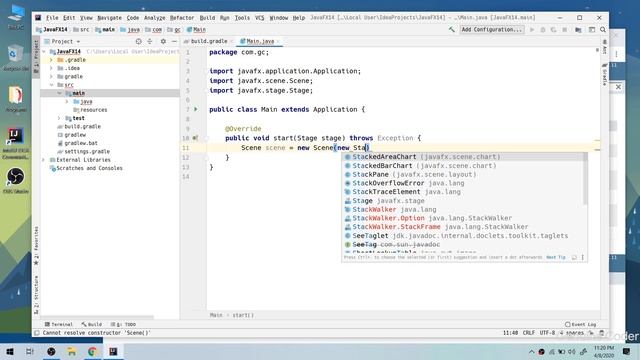Collapse the src folder node

pos(51,85)
